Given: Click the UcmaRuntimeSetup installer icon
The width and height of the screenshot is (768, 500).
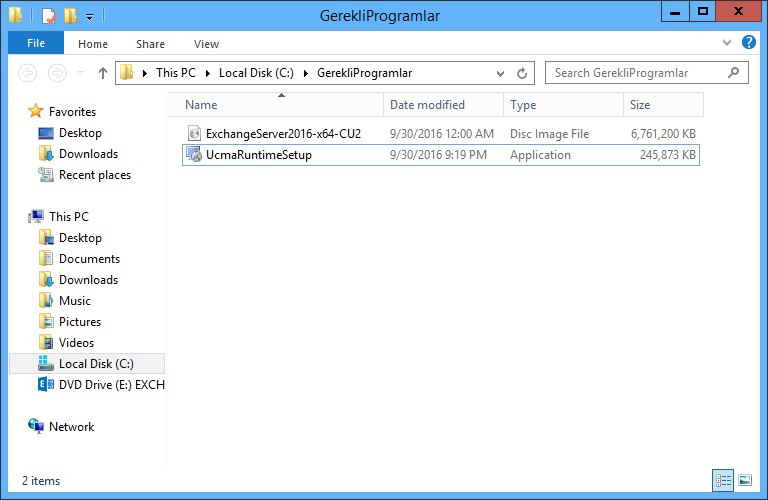Looking at the screenshot, I should pos(194,155).
